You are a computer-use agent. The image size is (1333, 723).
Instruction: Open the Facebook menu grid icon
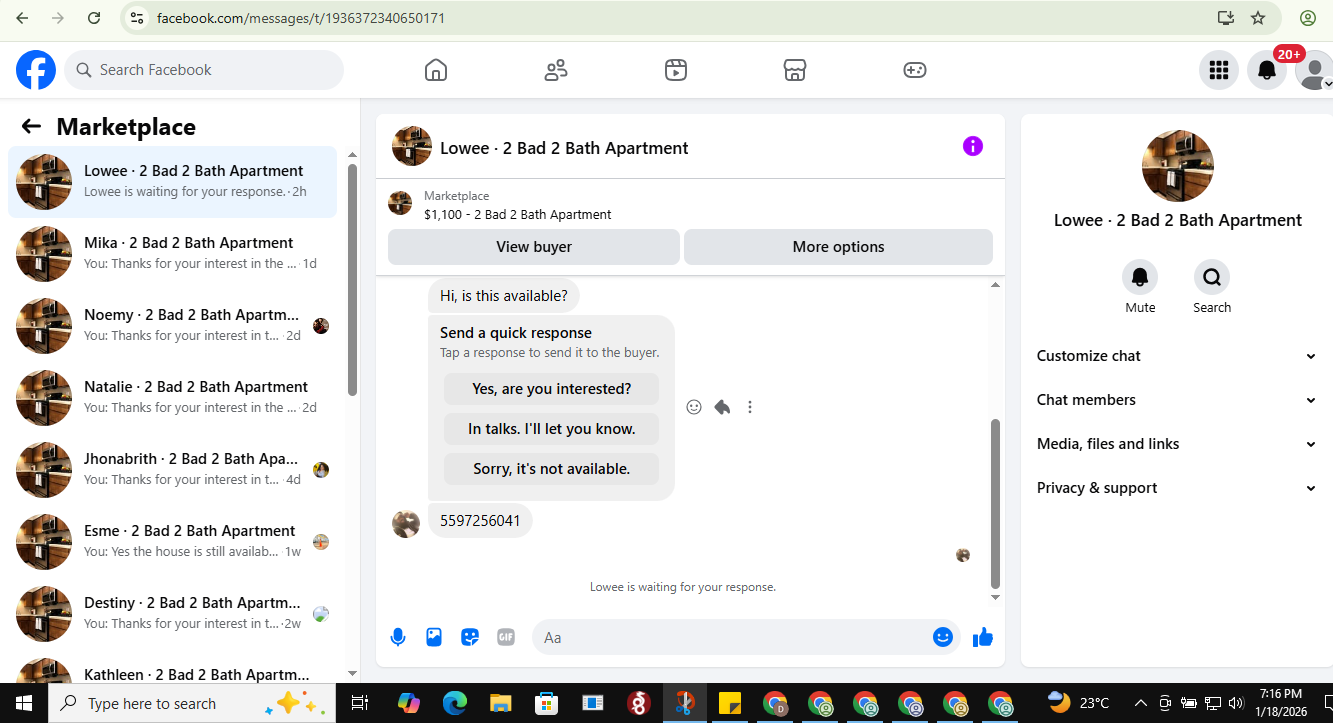pos(1219,70)
